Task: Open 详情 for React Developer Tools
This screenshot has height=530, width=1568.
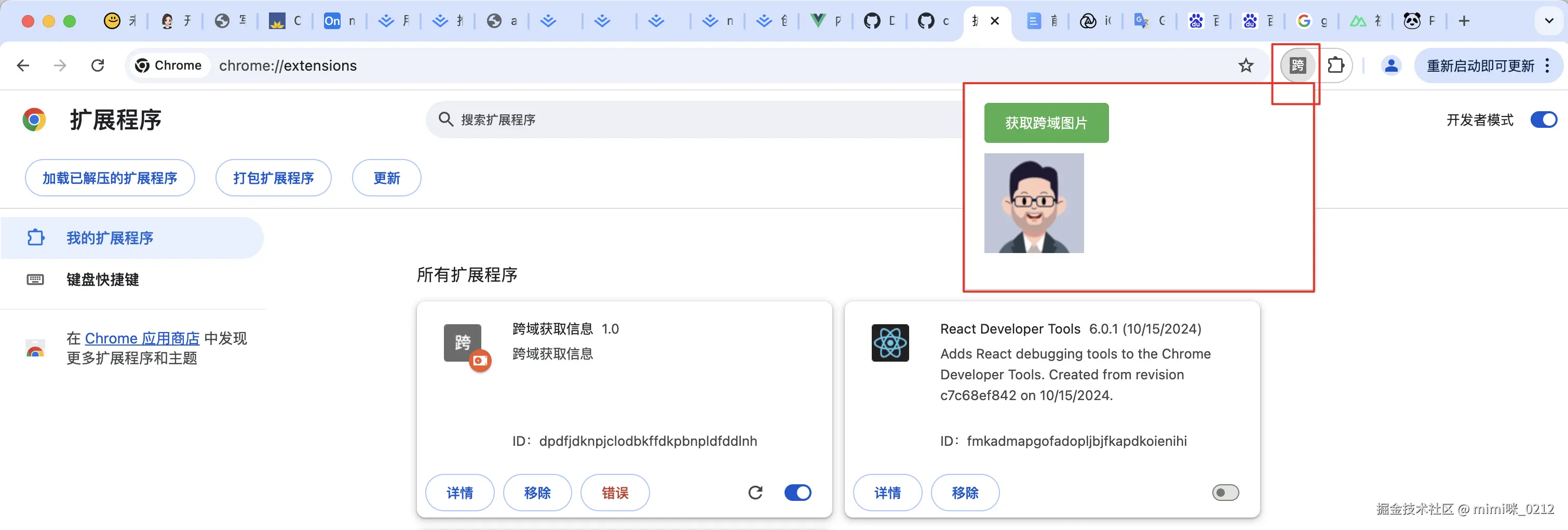Action: click(x=887, y=492)
